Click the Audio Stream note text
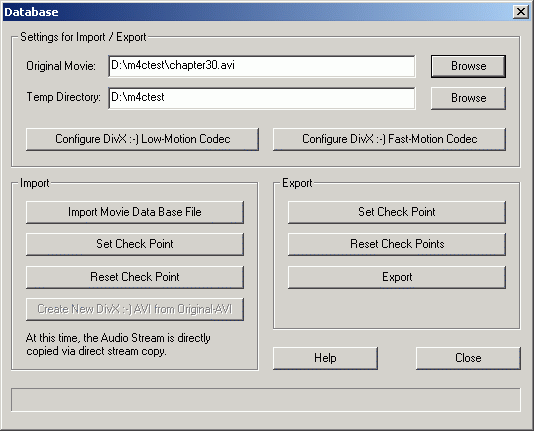Viewport: 534px width, 431px height. 118,345
